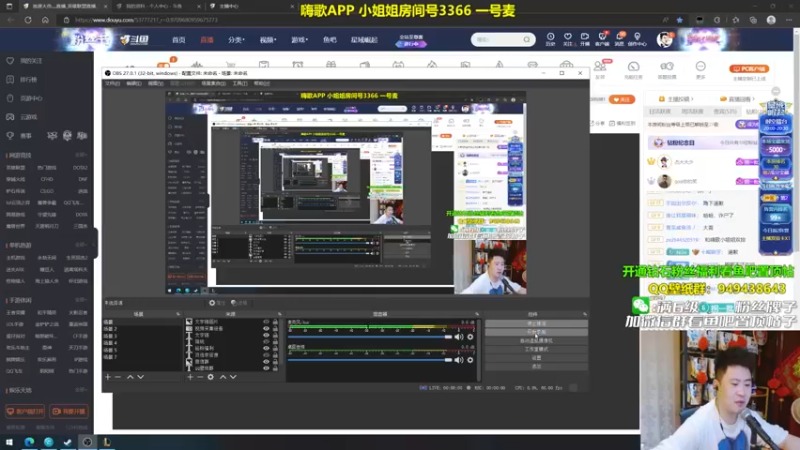Toggle visibility eye for 视频采集设备 source
The width and height of the screenshot is (800, 450).
point(266,329)
